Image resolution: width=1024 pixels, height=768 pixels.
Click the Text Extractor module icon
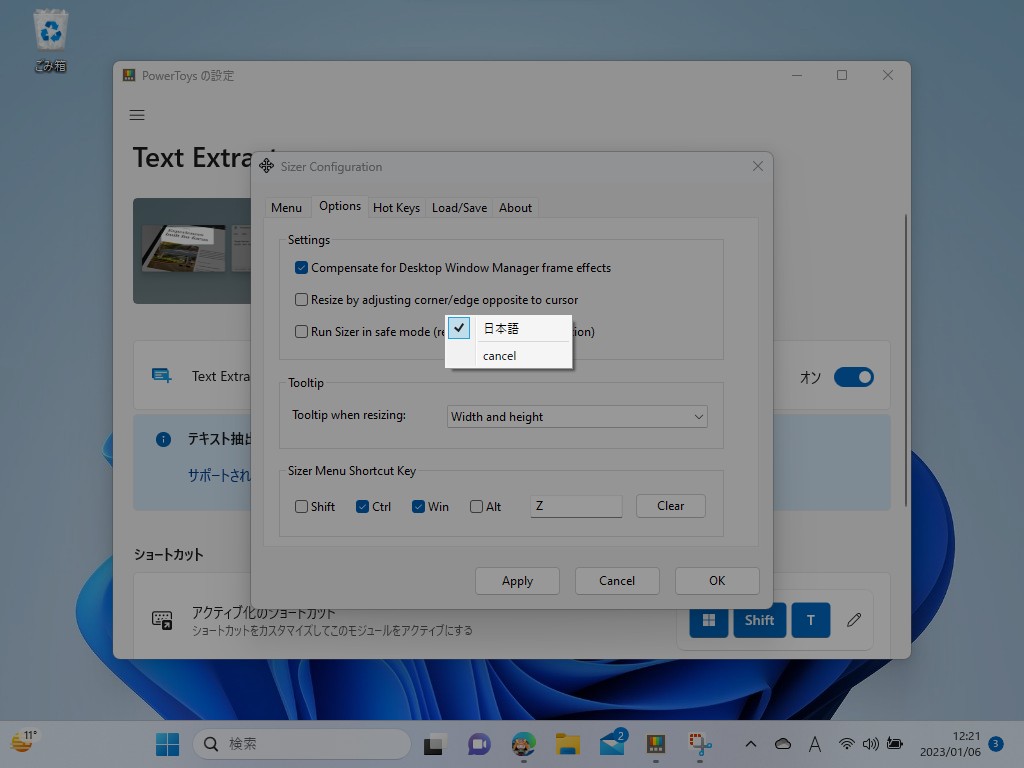click(161, 376)
